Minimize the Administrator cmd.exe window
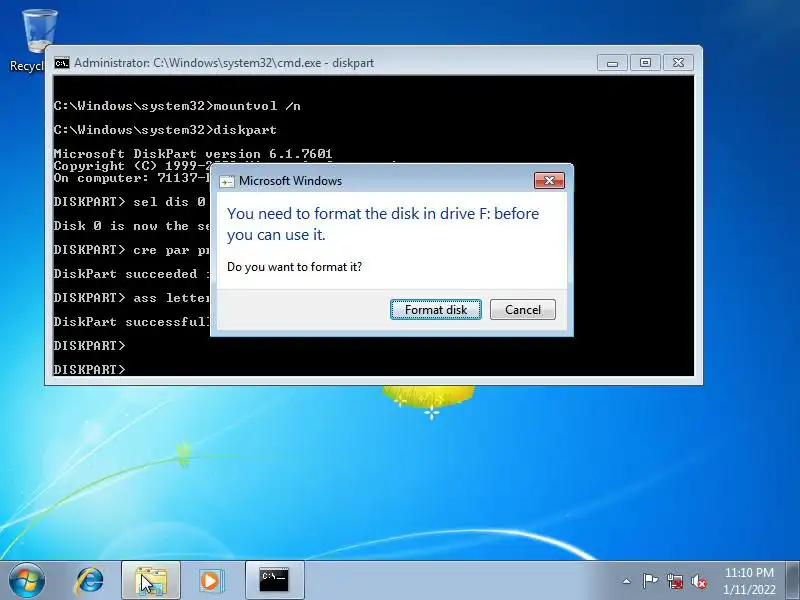 coord(612,63)
